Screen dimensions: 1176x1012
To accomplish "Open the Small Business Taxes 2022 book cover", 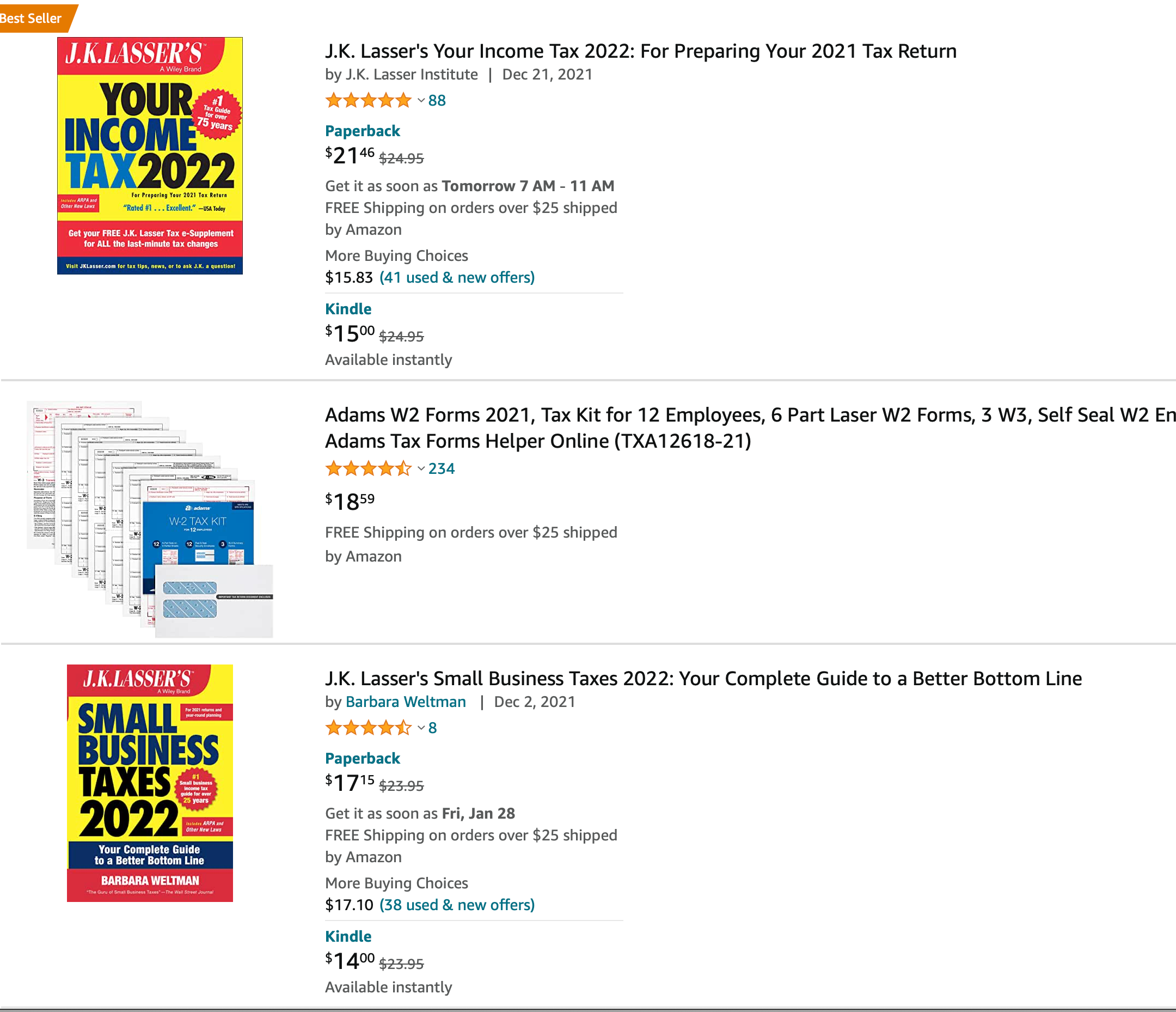I will tap(150, 783).
